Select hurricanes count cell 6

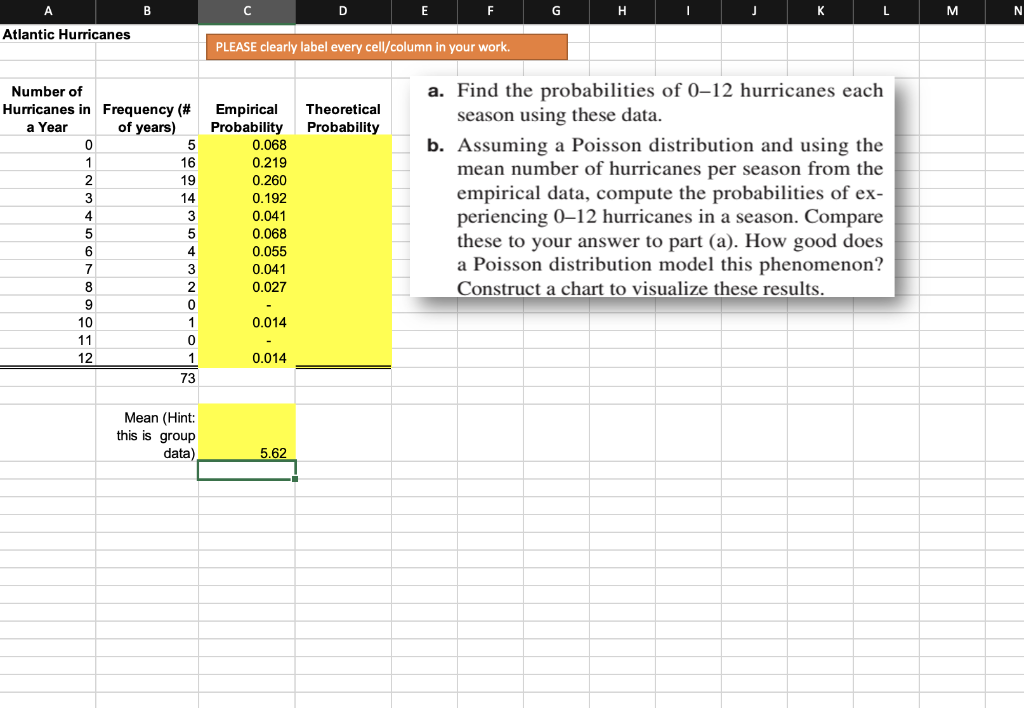(48, 251)
